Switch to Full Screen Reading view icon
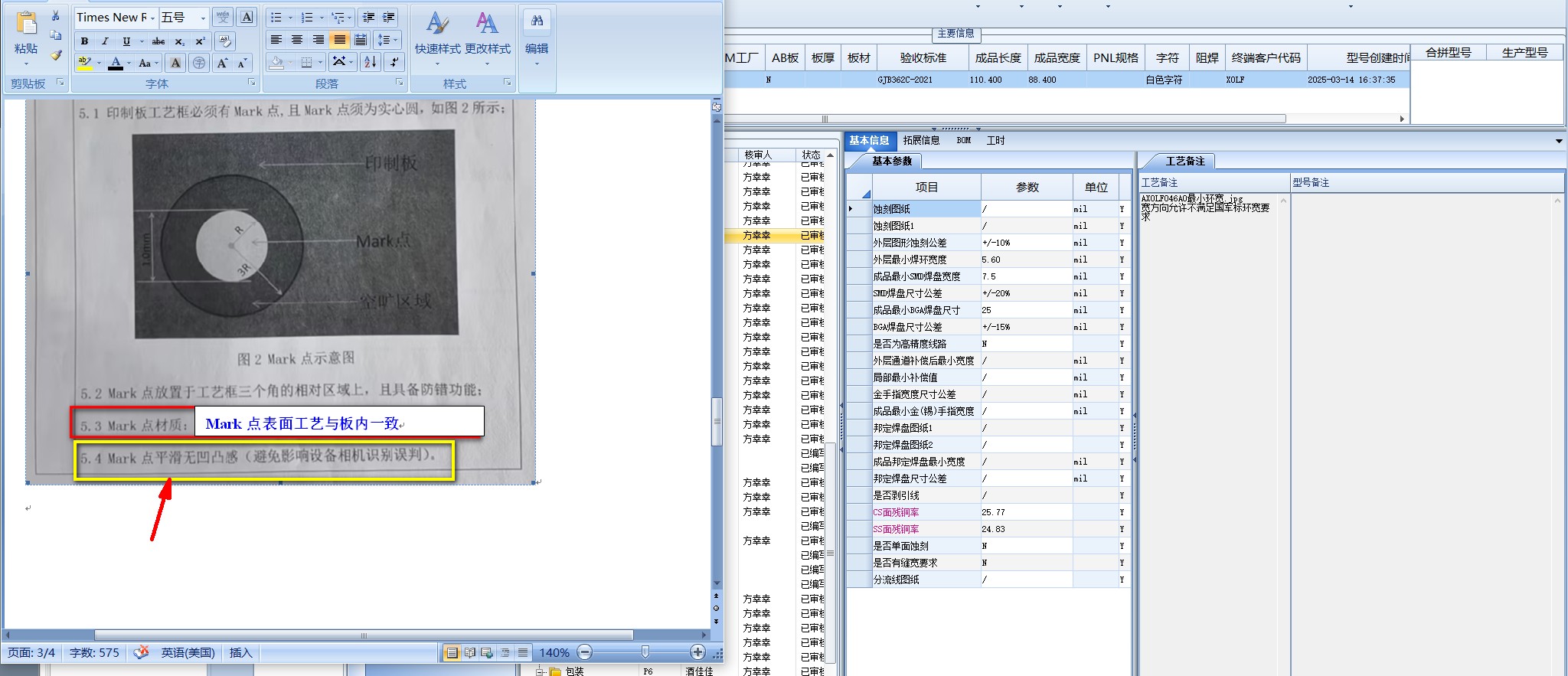1568x676 pixels. 469,652
